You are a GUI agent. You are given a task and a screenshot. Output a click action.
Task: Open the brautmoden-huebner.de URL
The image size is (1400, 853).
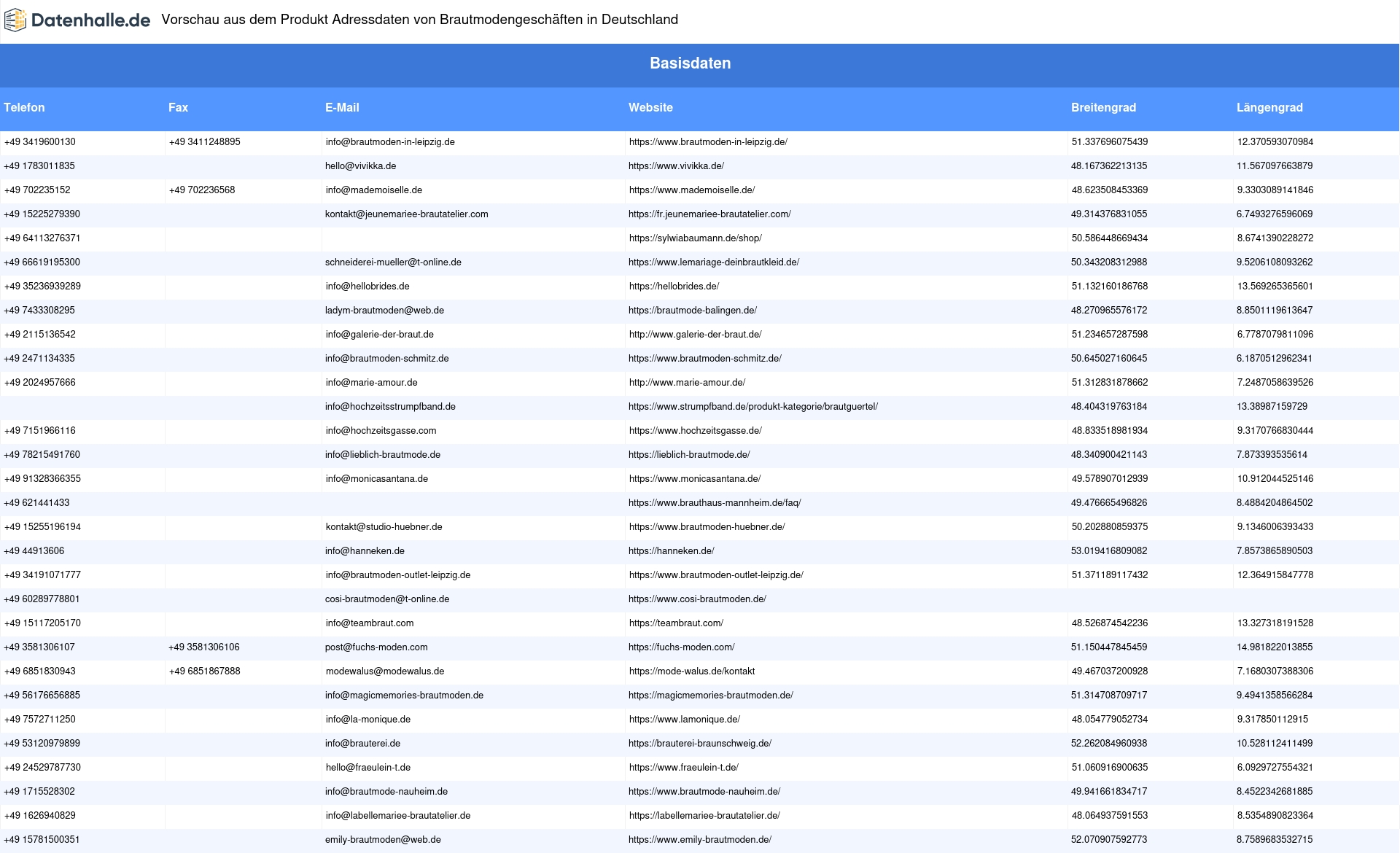(x=707, y=527)
